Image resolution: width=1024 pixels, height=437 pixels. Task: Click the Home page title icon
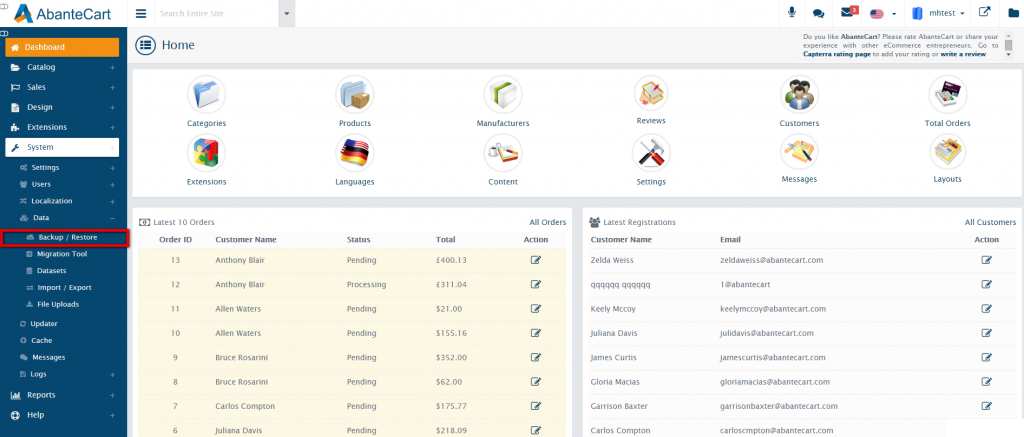coord(146,45)
